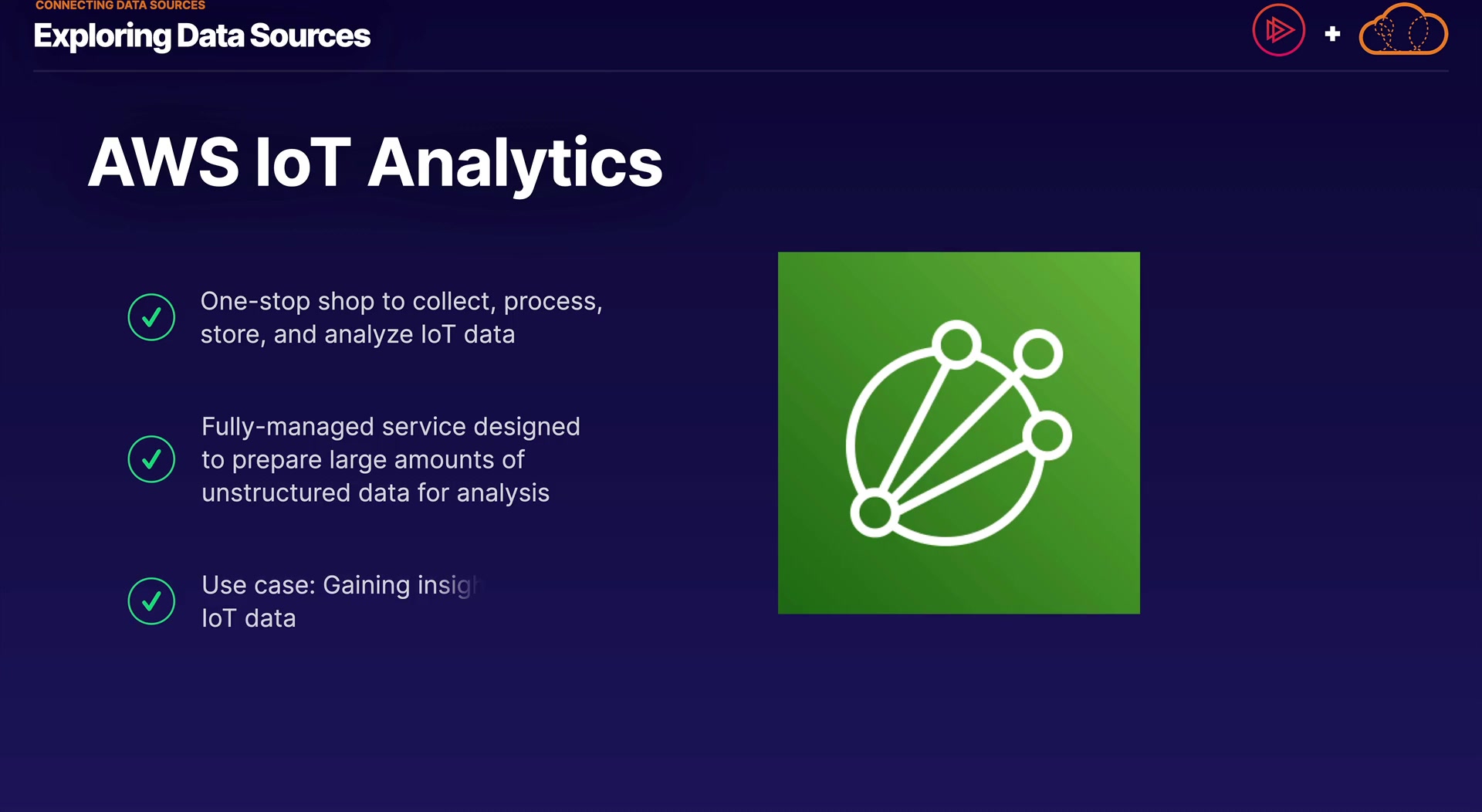Viewport: 1482px width, 812px height.
Task: Click the "CONNECTING DATA SOURCES" section label
Action: (120, 5)
